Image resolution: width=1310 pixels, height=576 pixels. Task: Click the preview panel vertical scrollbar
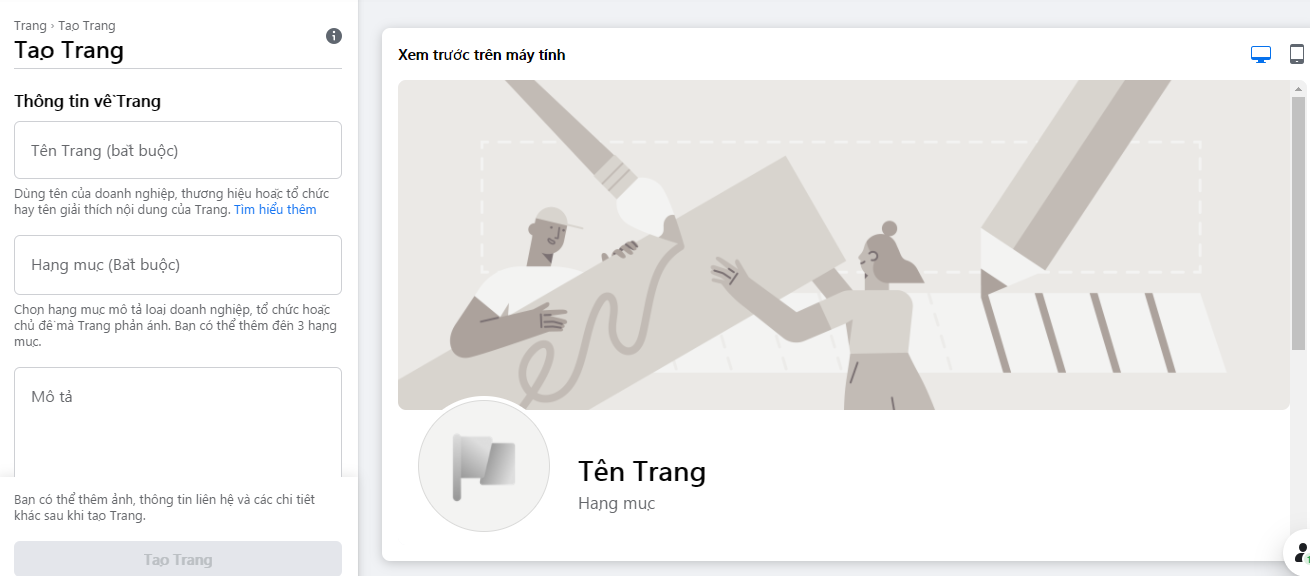coord(1298,223)
